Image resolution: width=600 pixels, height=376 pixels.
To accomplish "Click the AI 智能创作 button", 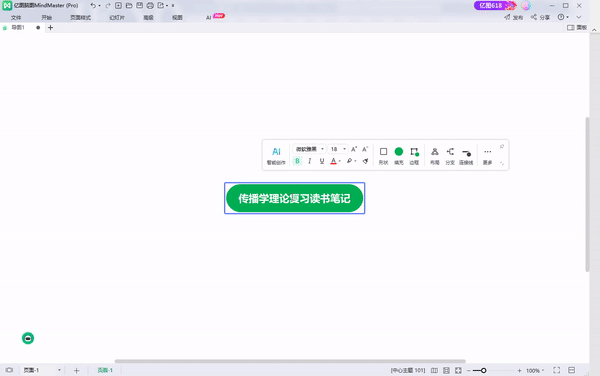I will click(x=276, y=155).
